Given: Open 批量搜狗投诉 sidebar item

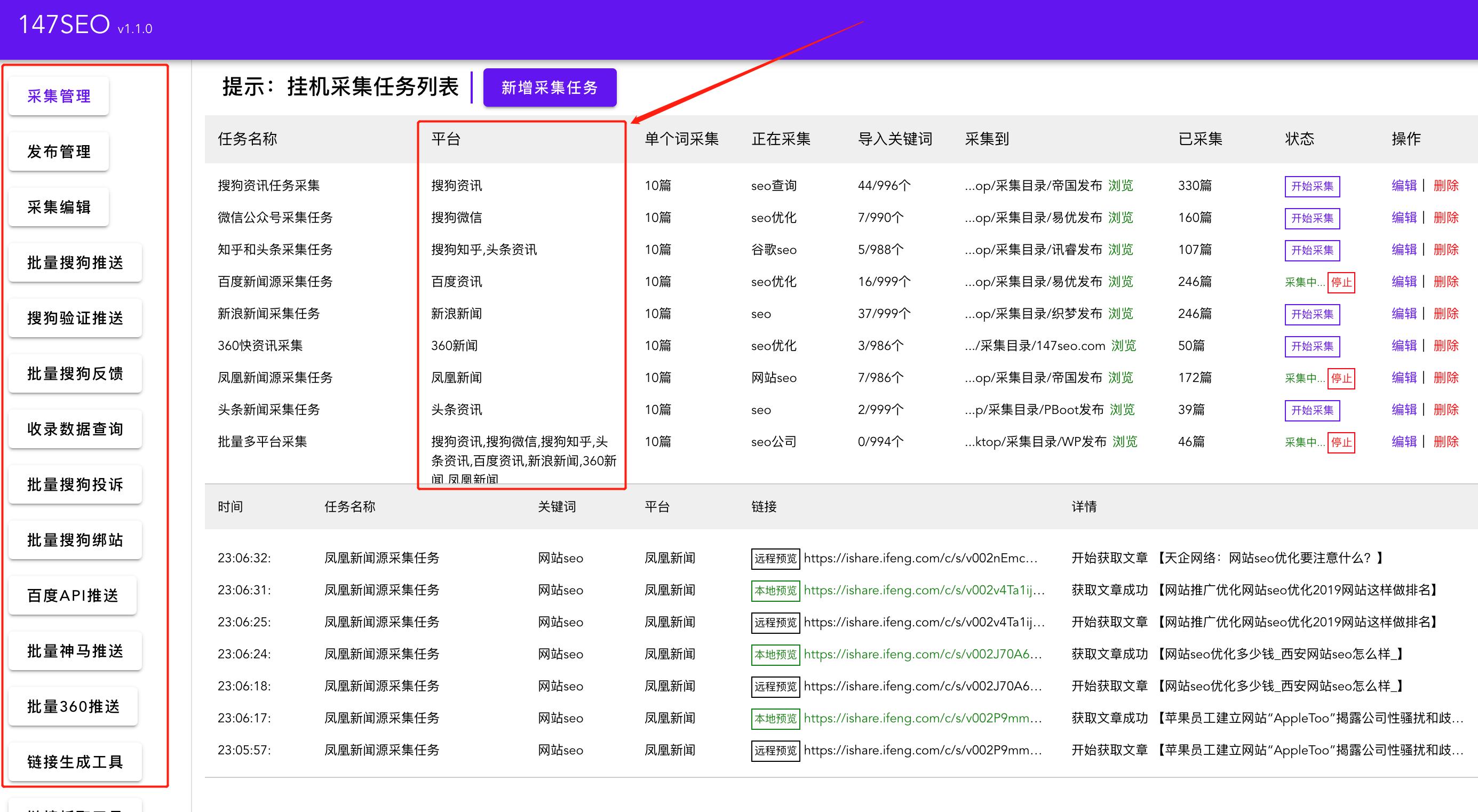Looking at the screenshot, I should [x=75, y=484].
